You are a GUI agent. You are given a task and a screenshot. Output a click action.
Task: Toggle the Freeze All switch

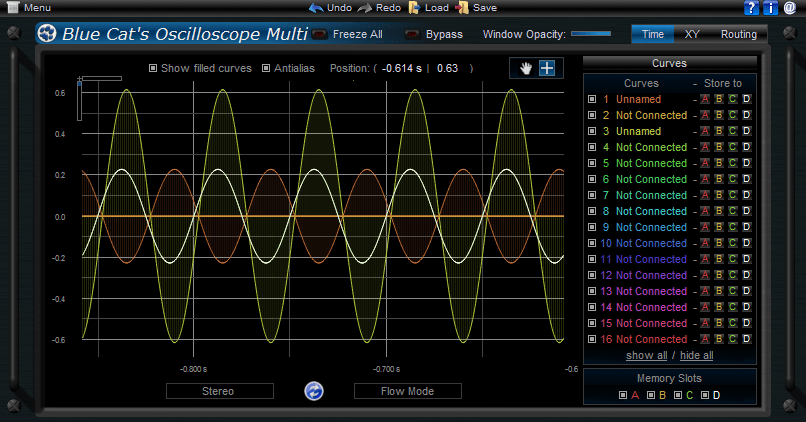[x=320, y=35]
